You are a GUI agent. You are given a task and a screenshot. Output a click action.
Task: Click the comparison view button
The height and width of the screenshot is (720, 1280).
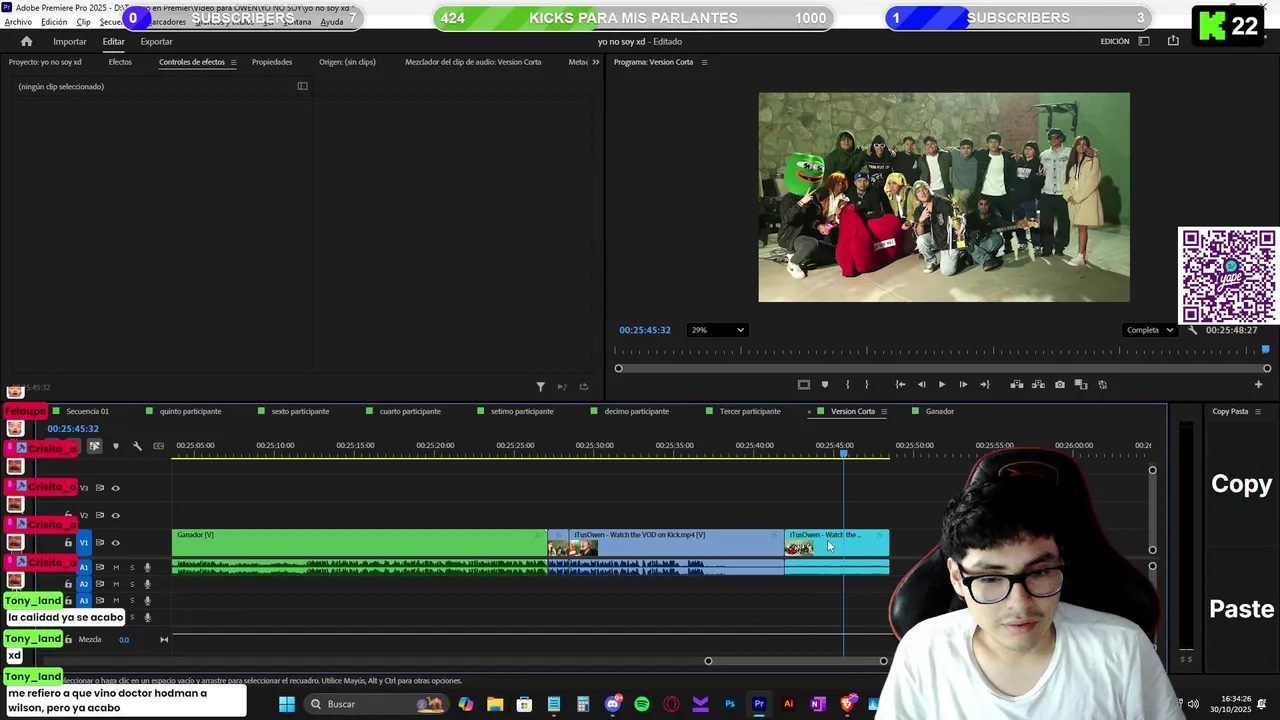[1081, 385]
